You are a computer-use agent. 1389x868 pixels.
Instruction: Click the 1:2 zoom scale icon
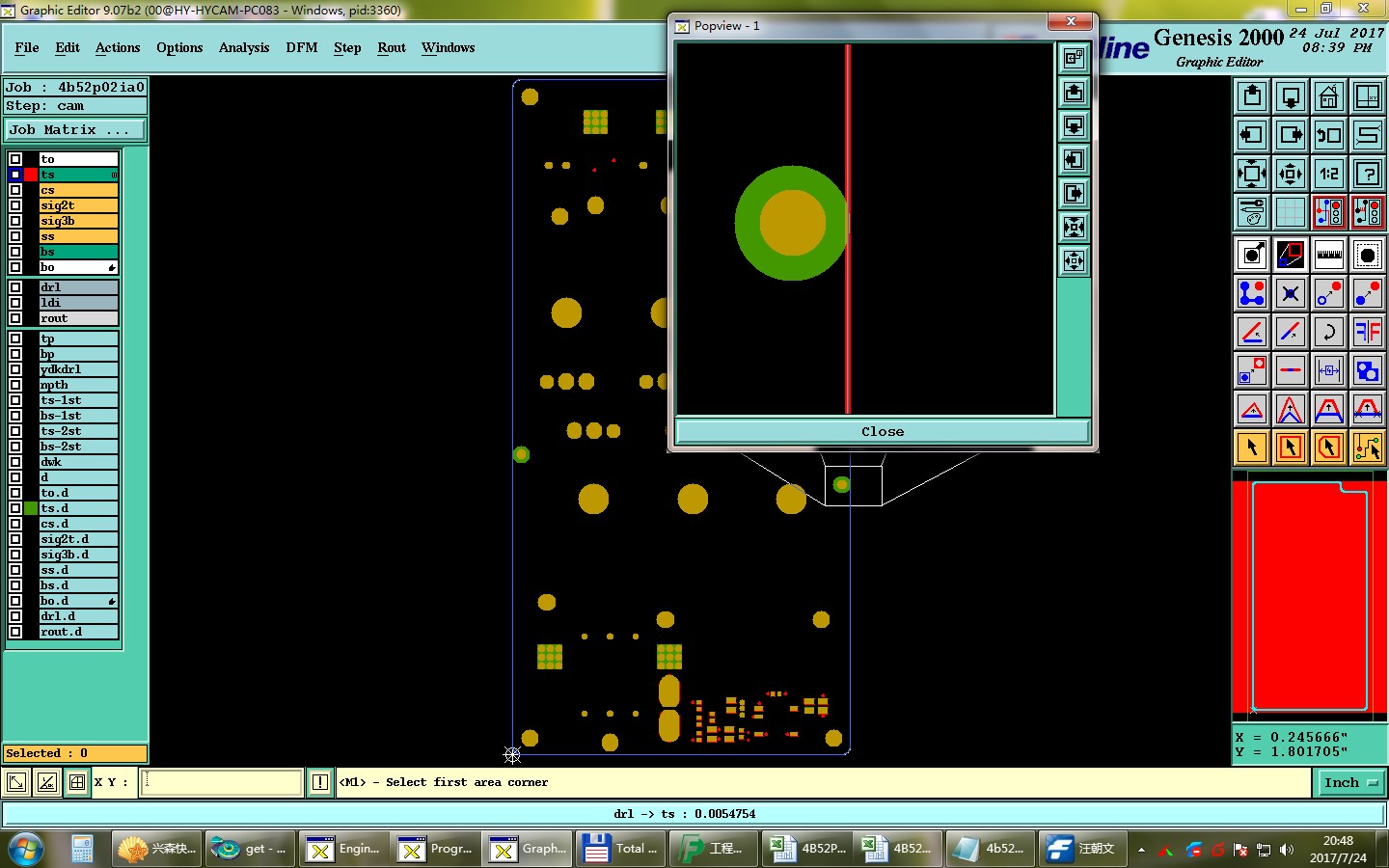[1328, 174]
